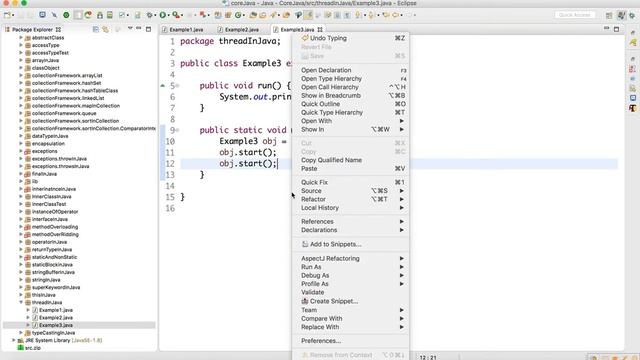This screenshot has width=640, height=360.
Task: Click the Run External Tools toolbar icon
Action: [x=176, y=15]
